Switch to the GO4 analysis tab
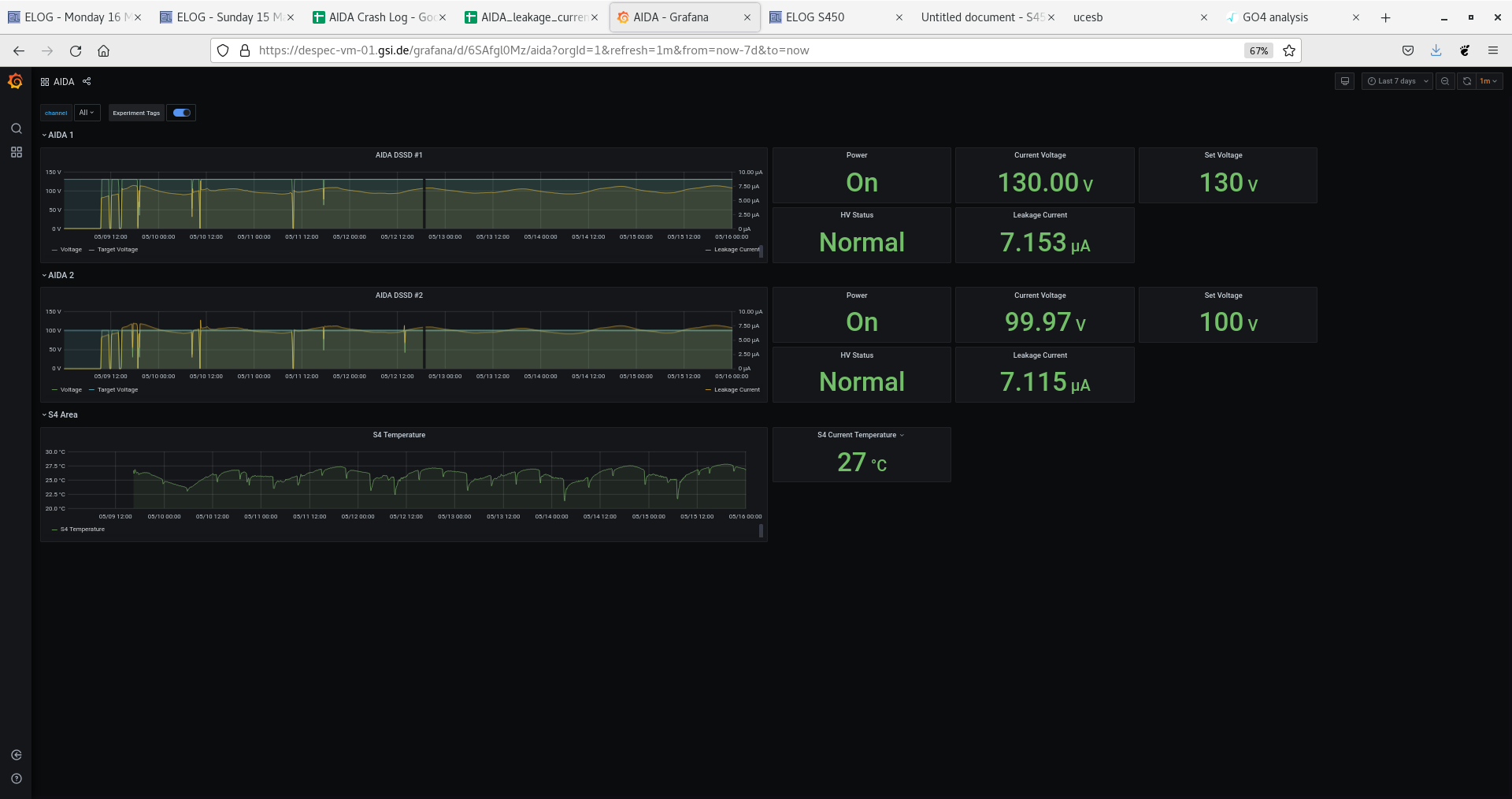Screen dimensions: 1512x799 tap(1274, 17)
